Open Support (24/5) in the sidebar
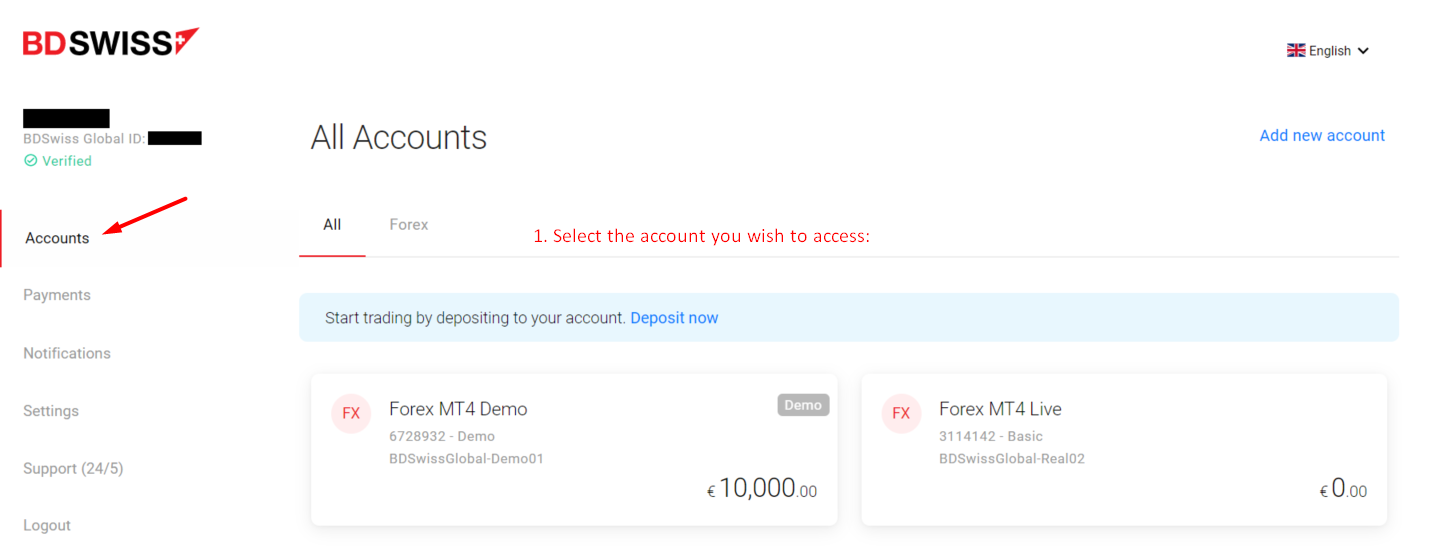Viewport: 1434px width, 551px height. [x=73, y=468]
